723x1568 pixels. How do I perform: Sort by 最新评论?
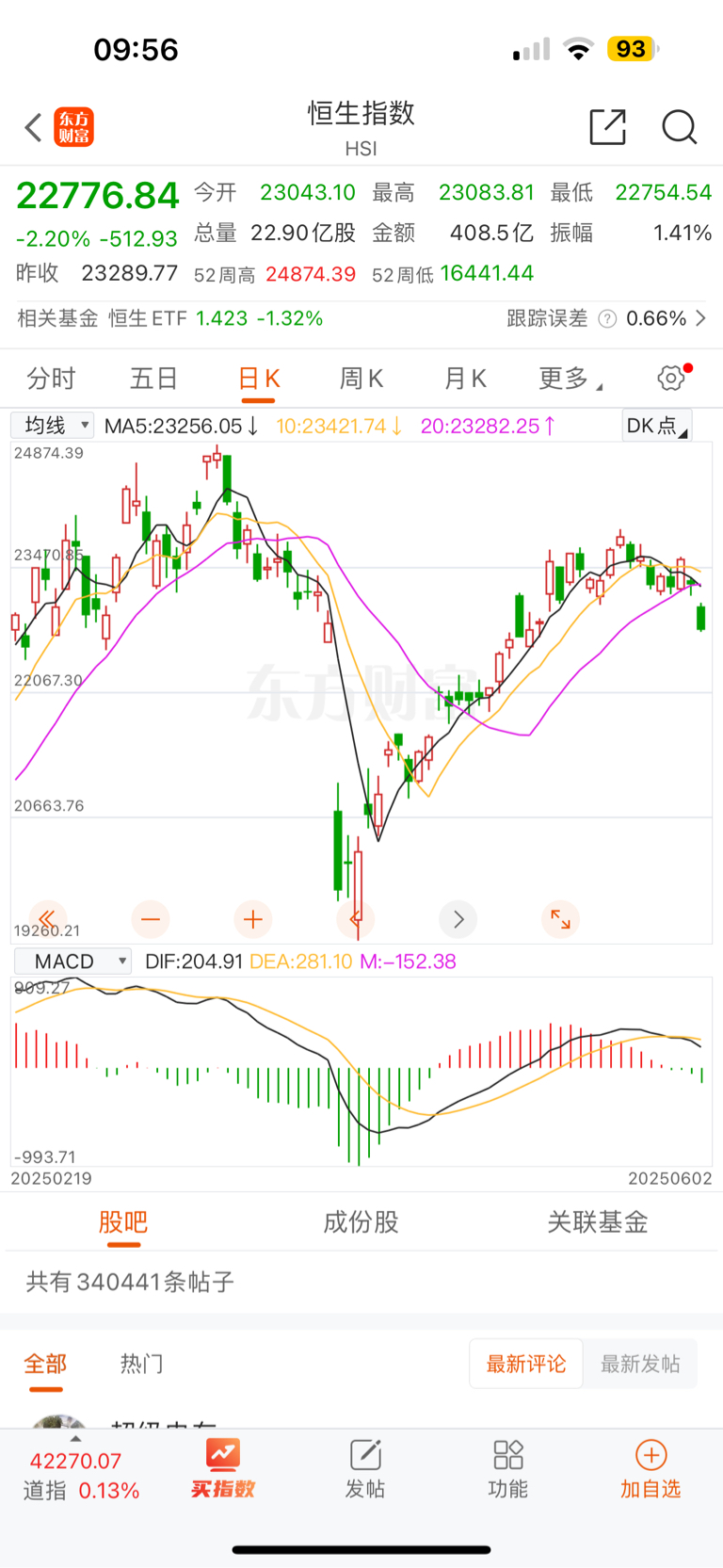click(x=526, y=1364)
